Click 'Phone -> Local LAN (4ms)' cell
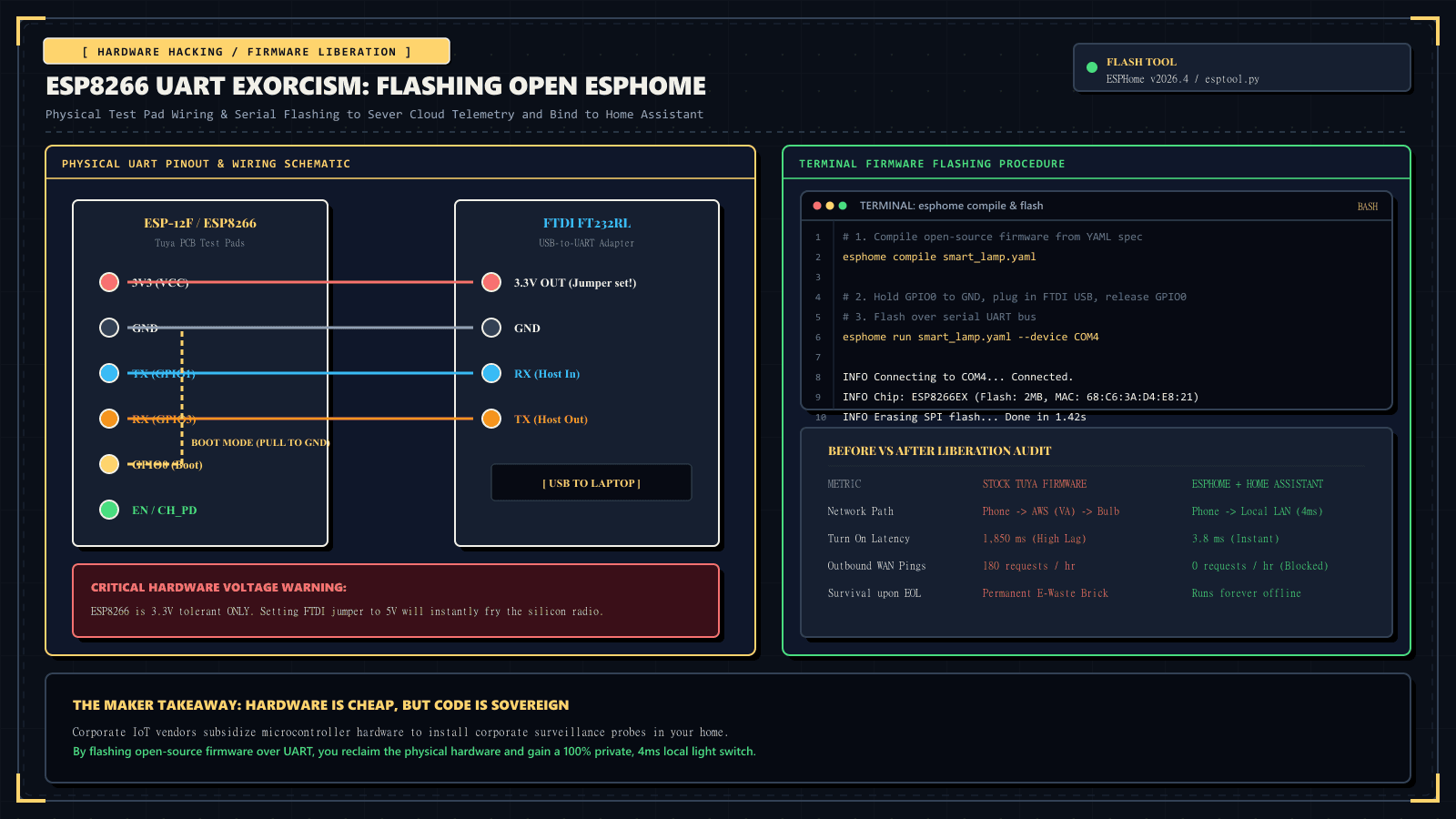This screenshot has width=1456, height=819. pyautogui.click(x=1258, y=511)
